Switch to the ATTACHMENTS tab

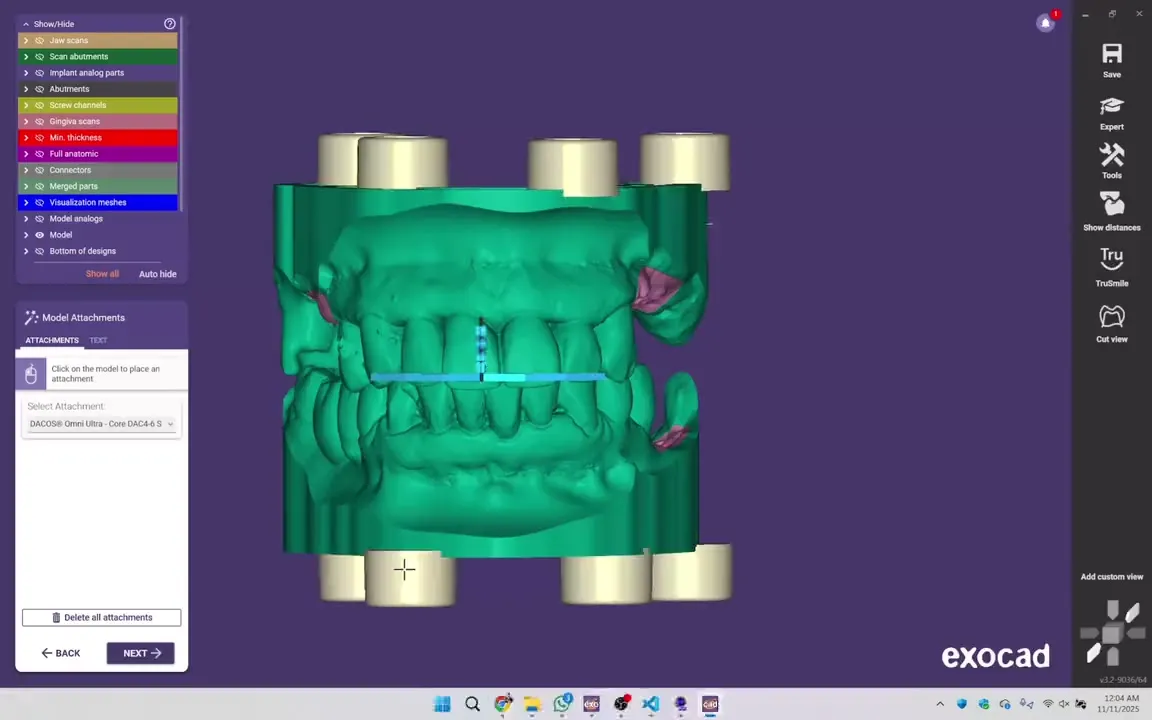(52, 340)
